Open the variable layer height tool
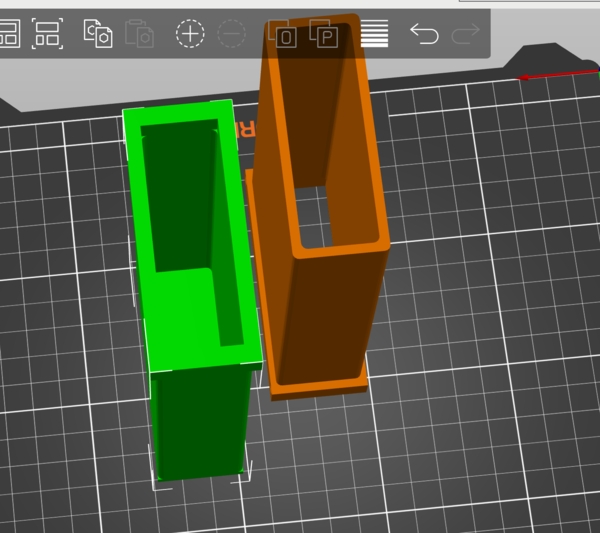 coord(375,34)
